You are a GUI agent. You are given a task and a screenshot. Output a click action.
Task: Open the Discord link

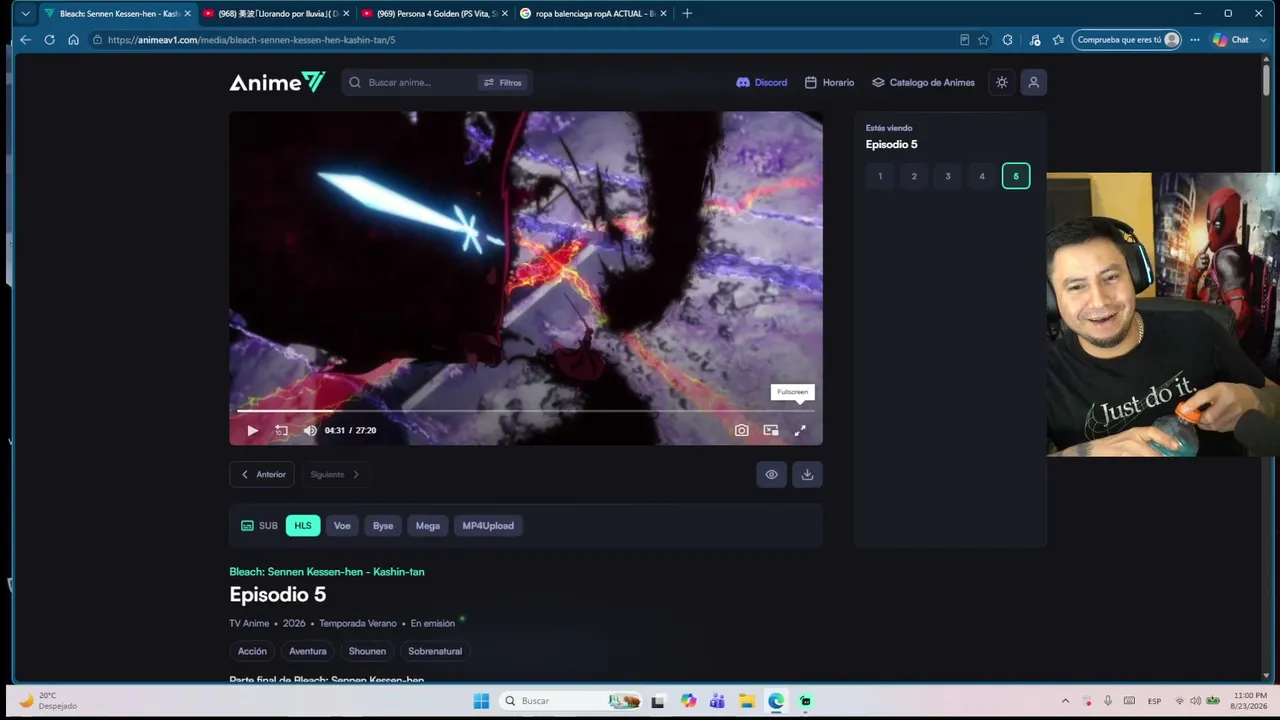point(762,83)
